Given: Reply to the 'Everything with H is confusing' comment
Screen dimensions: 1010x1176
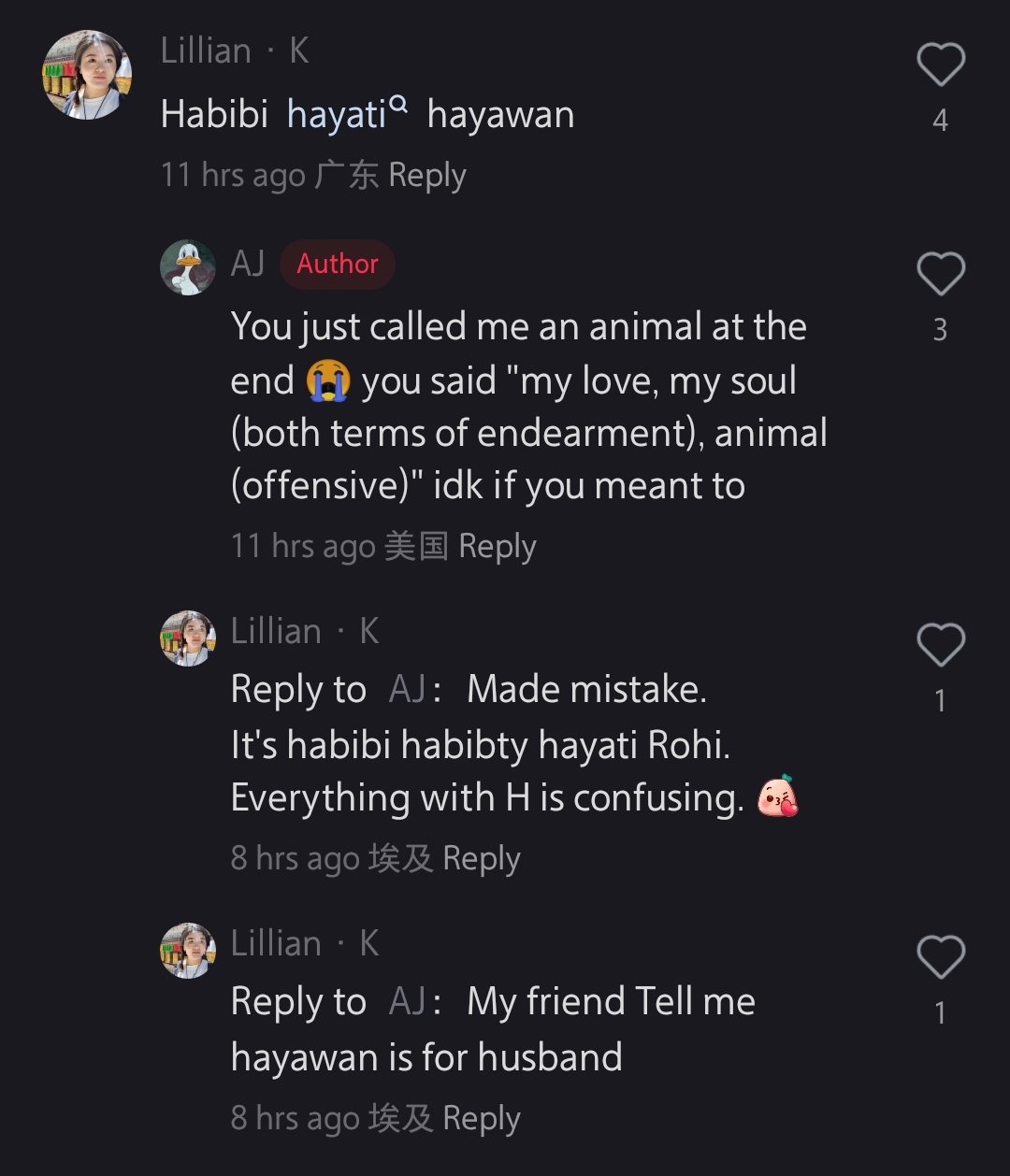Looking at the screenshot, I should (481, 858).
